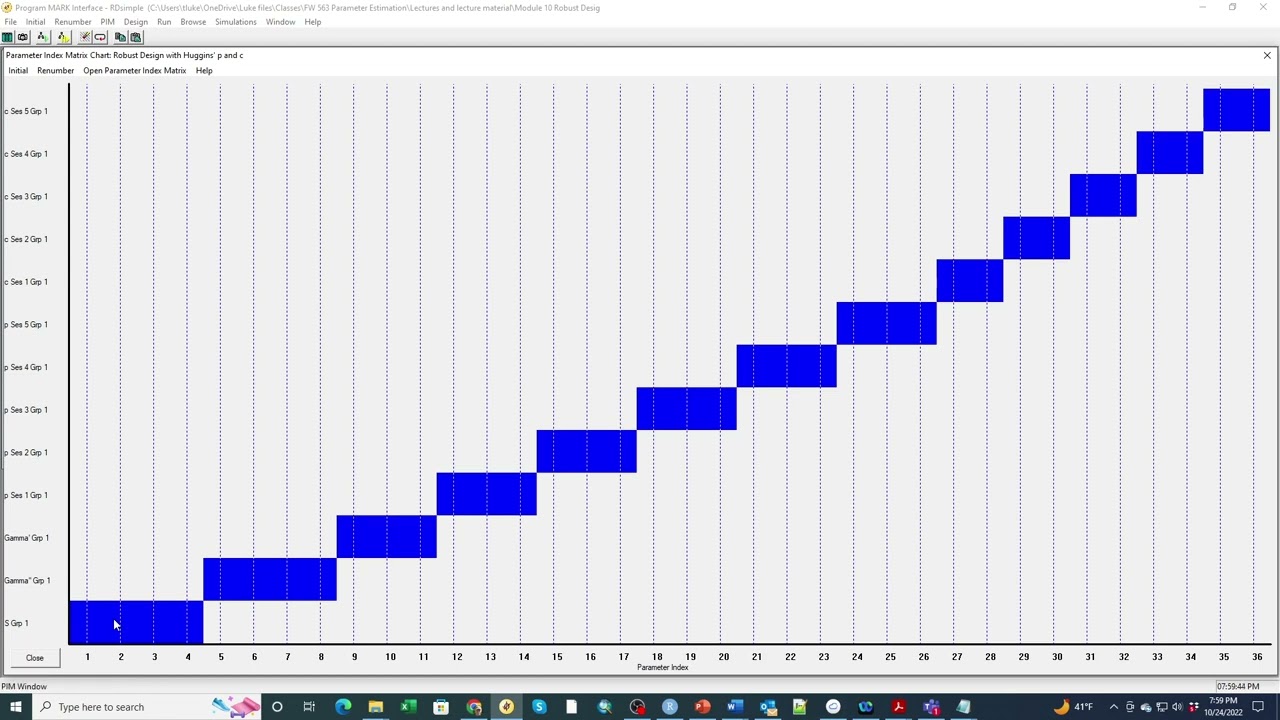Image resolution: width=1280 pixels, height=720 pixels.
Task: Select the p Ses 4 Grp 1 block
Action: (787, 366)
